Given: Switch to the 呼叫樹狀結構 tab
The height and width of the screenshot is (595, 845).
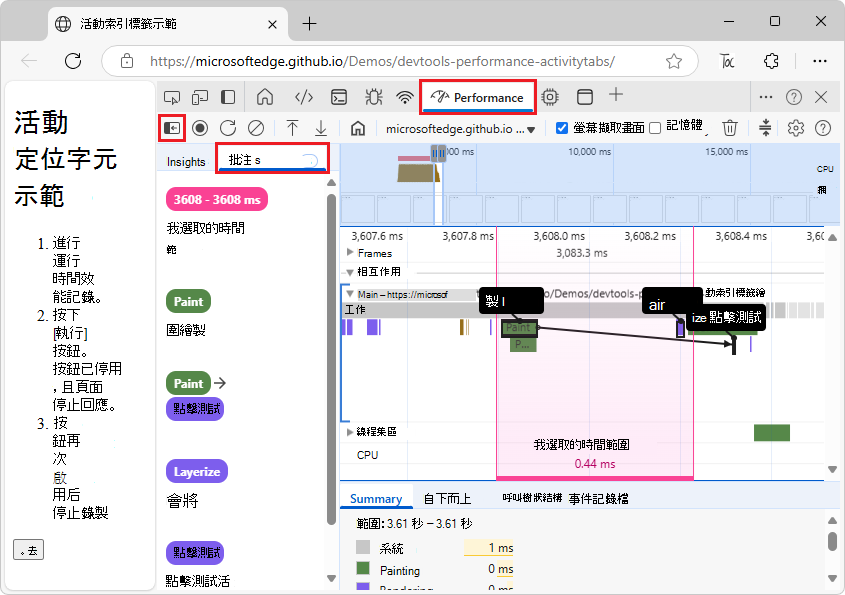Looking at the screenshot, I should tap(532, 497).
